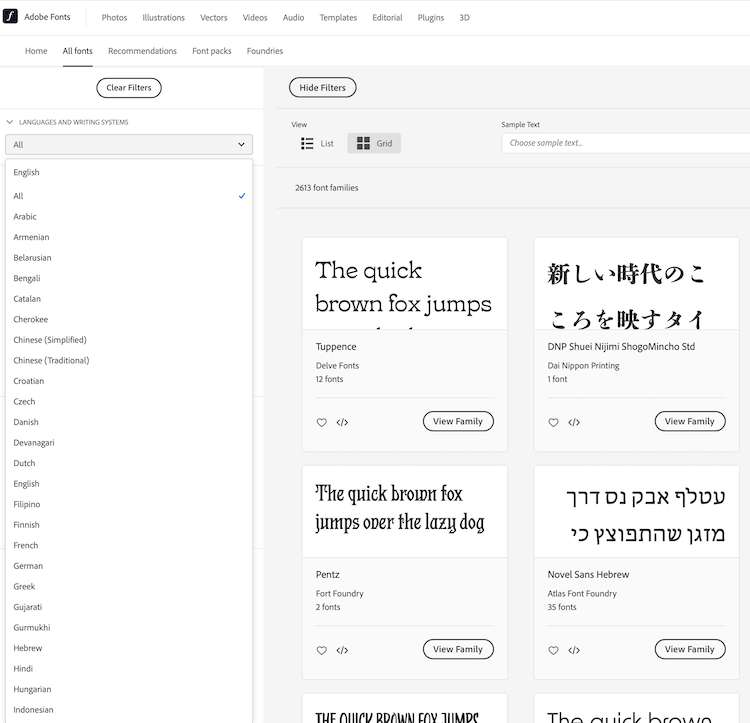Select Gurmukhi language option
This screenshot has height=723, width=750.
[129, 628]
